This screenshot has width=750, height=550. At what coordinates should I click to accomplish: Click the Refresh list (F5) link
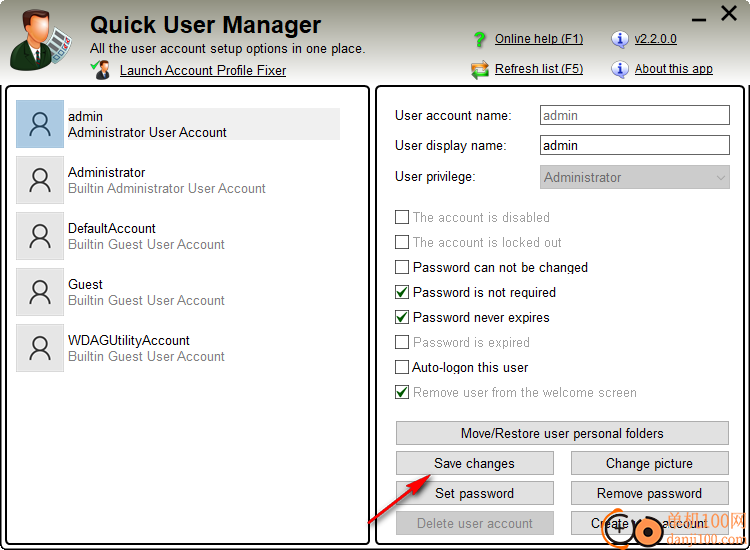[539, 69]
